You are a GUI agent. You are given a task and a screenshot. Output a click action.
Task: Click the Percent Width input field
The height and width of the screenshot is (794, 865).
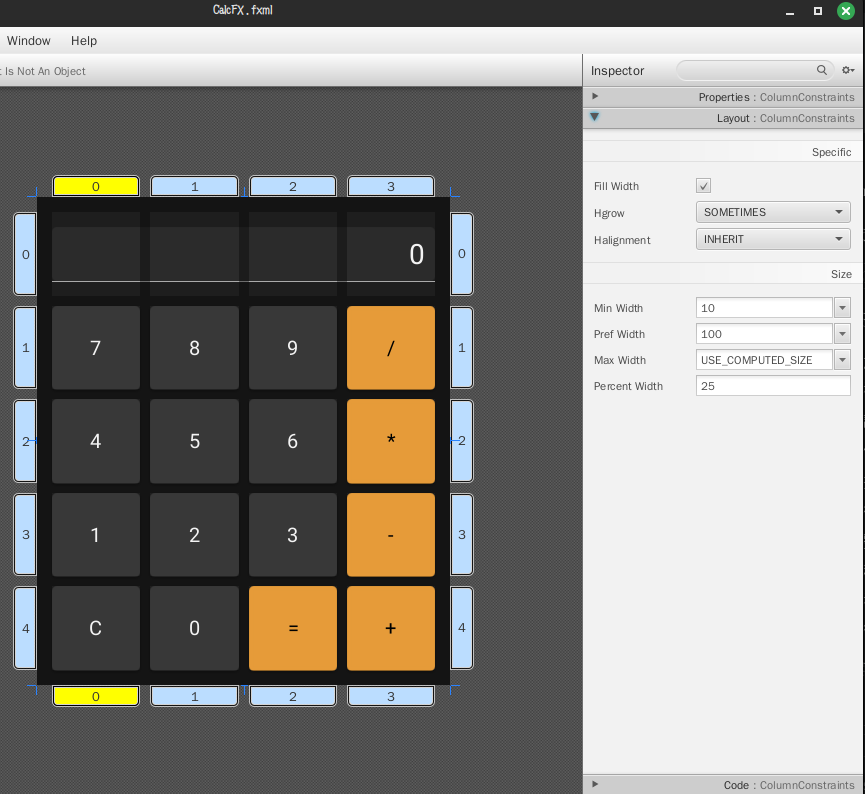773,386
